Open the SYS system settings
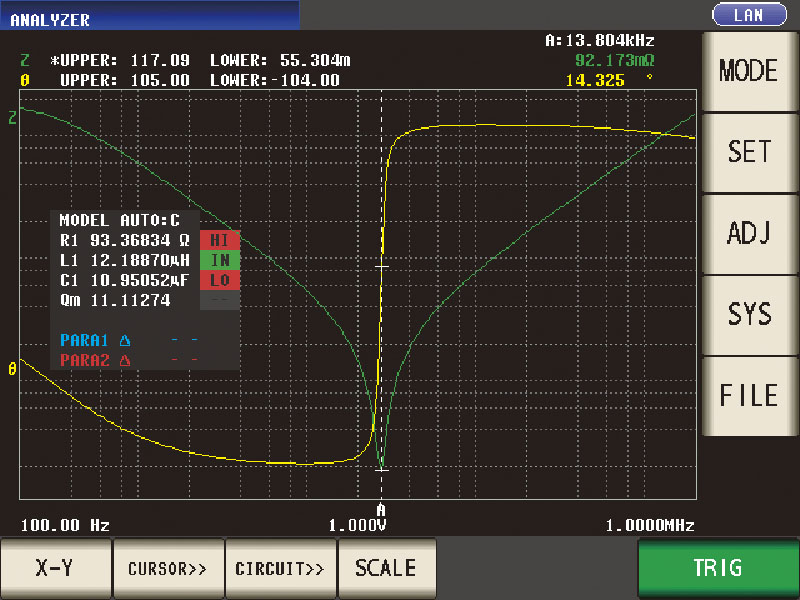 tap(750, 315)
